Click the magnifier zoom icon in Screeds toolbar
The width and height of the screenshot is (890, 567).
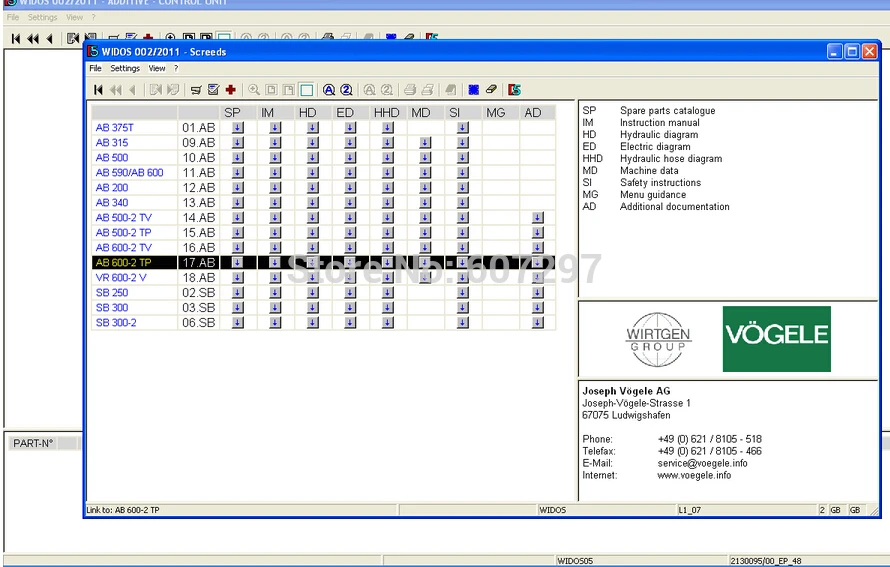tap(254, 90)
